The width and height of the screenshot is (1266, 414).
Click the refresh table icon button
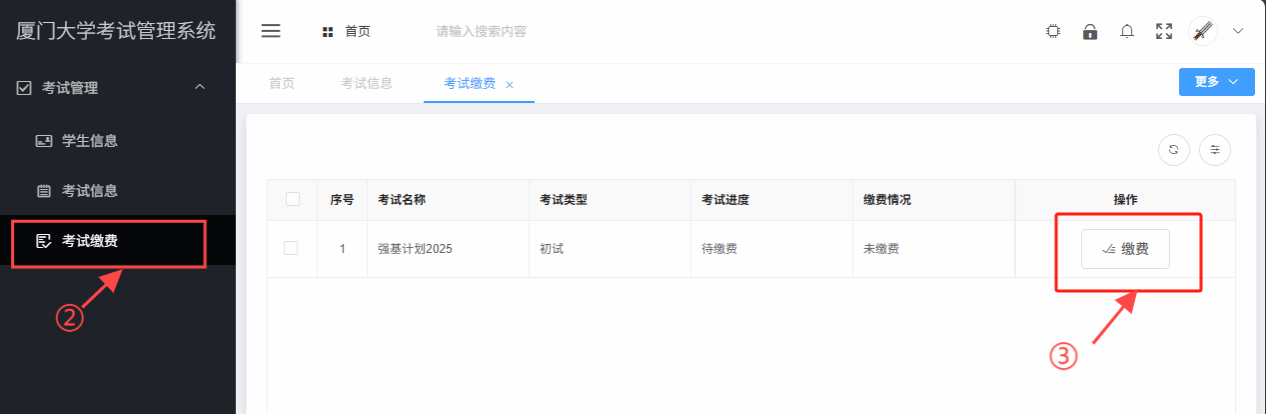click(x=1174, y=149)
